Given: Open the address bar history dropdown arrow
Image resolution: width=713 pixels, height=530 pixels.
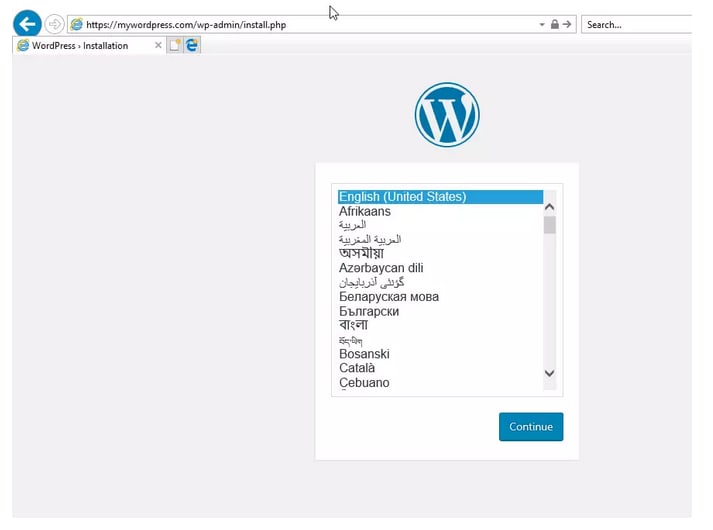Looking at the screenshot, I should [x=542, y=25].
